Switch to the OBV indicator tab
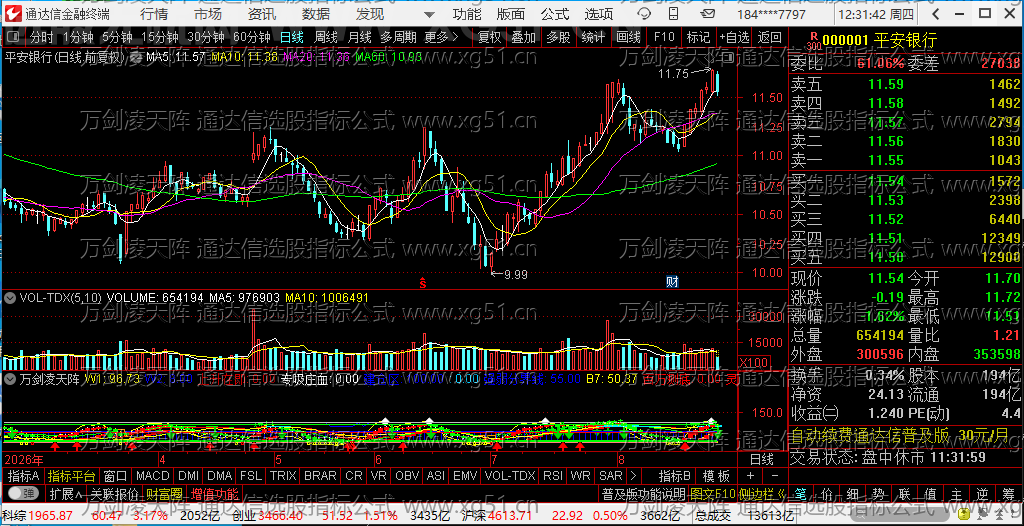This screenshot has height=526, width=1024. pyautogui.click(x=408, y=476)
